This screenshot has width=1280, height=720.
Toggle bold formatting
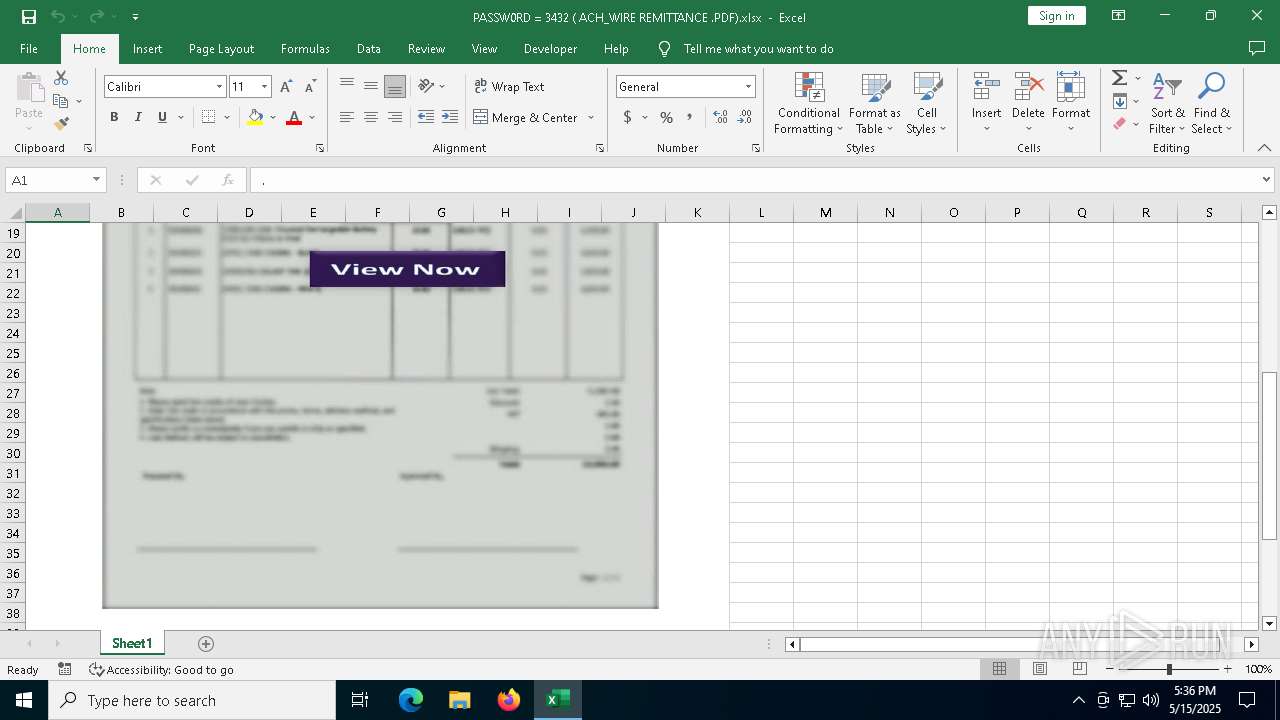114,117
